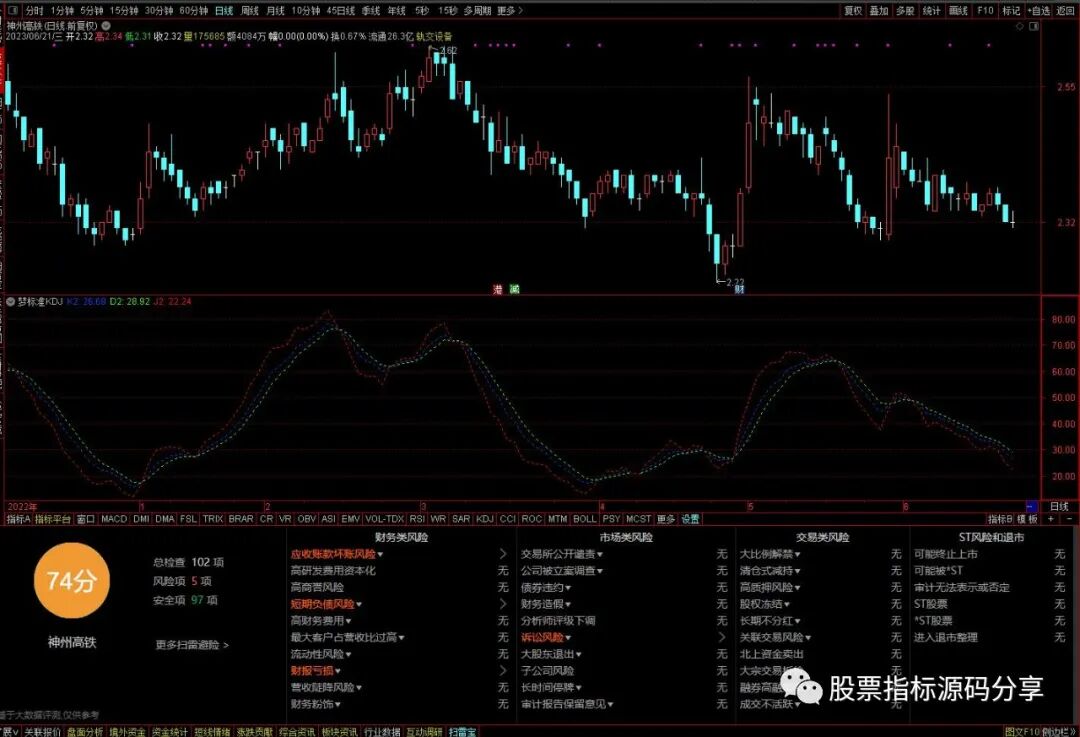
Task: Click the 多股 button in top toolbar
Action: [x=905, y=10]
